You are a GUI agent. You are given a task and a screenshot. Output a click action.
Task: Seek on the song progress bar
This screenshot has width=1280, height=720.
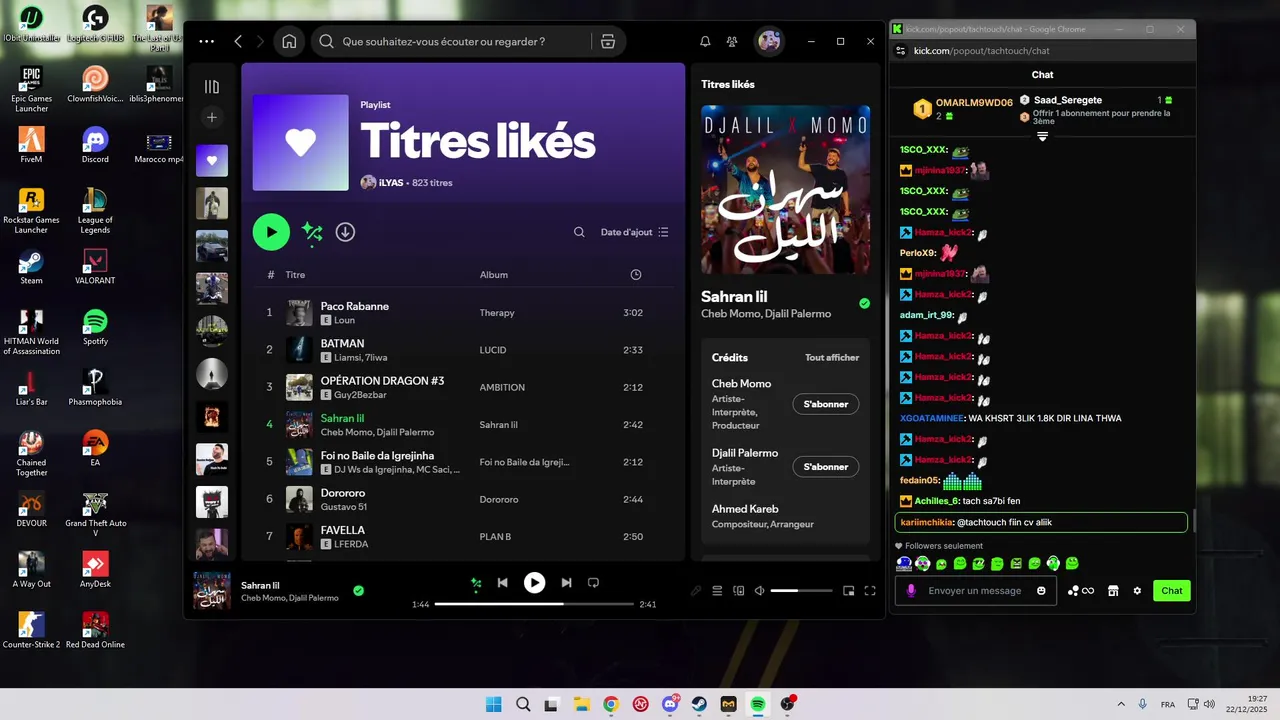[x=534, y=604]
